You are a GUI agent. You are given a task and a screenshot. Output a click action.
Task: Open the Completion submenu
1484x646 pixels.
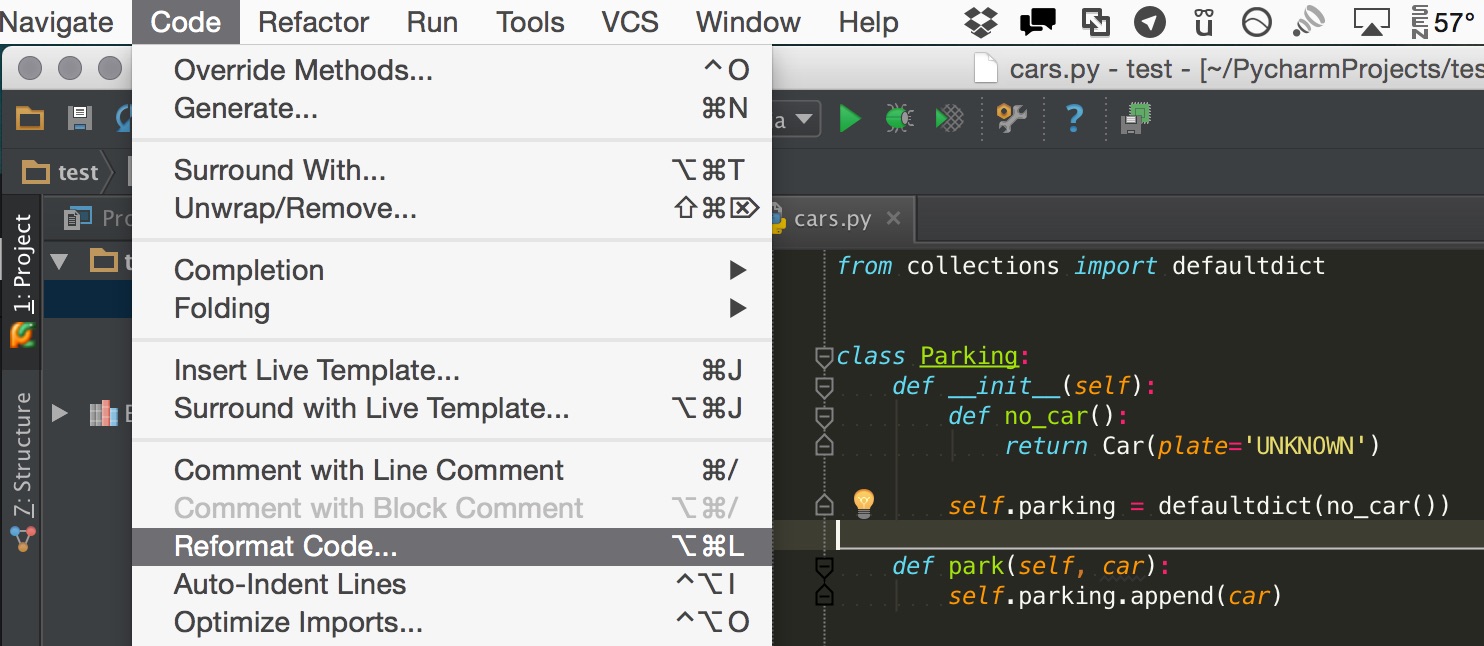point(452,270)
